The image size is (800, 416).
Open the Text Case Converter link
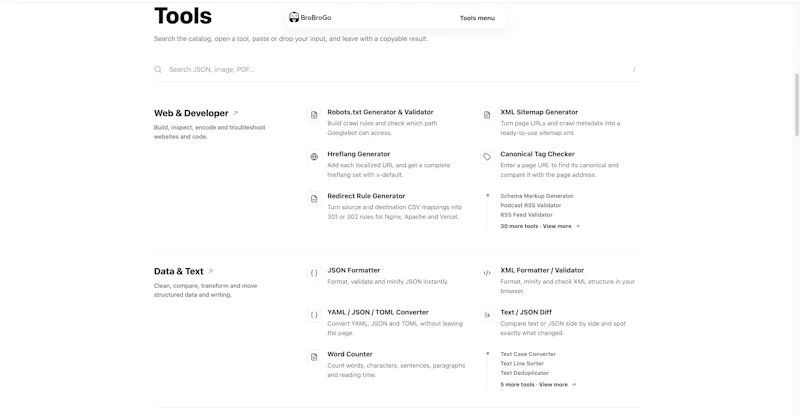coord(528,354)
